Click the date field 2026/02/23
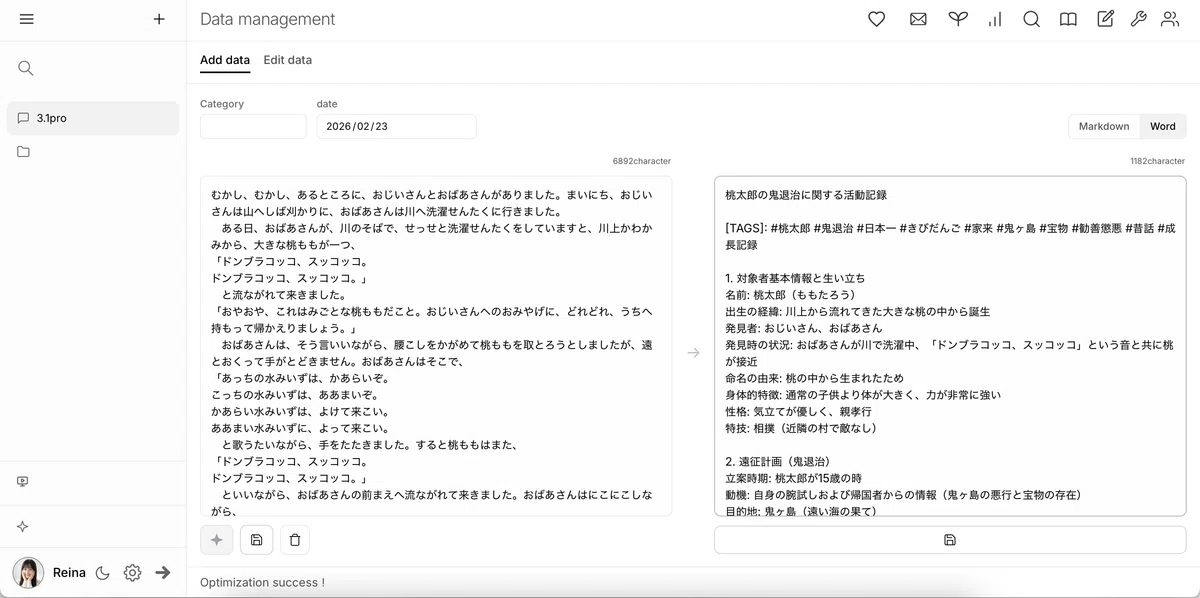This screenshot has height=598, width=1200. 396,126
